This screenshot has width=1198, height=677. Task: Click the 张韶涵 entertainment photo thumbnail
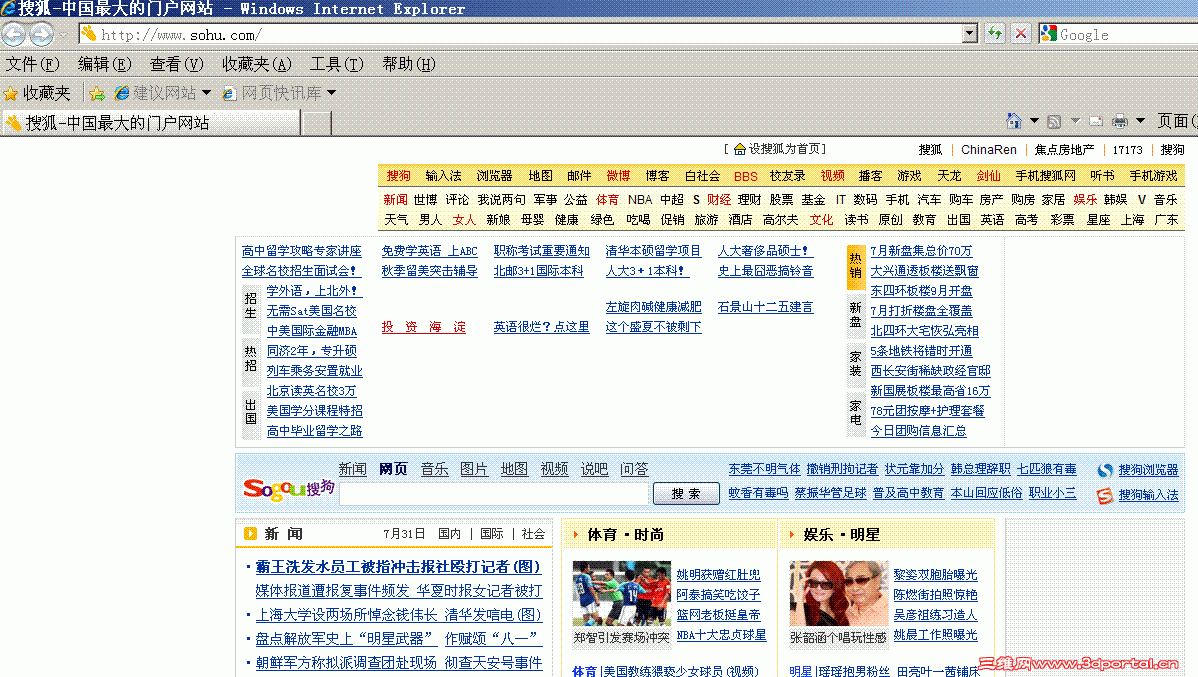click(x=838, y=594)
